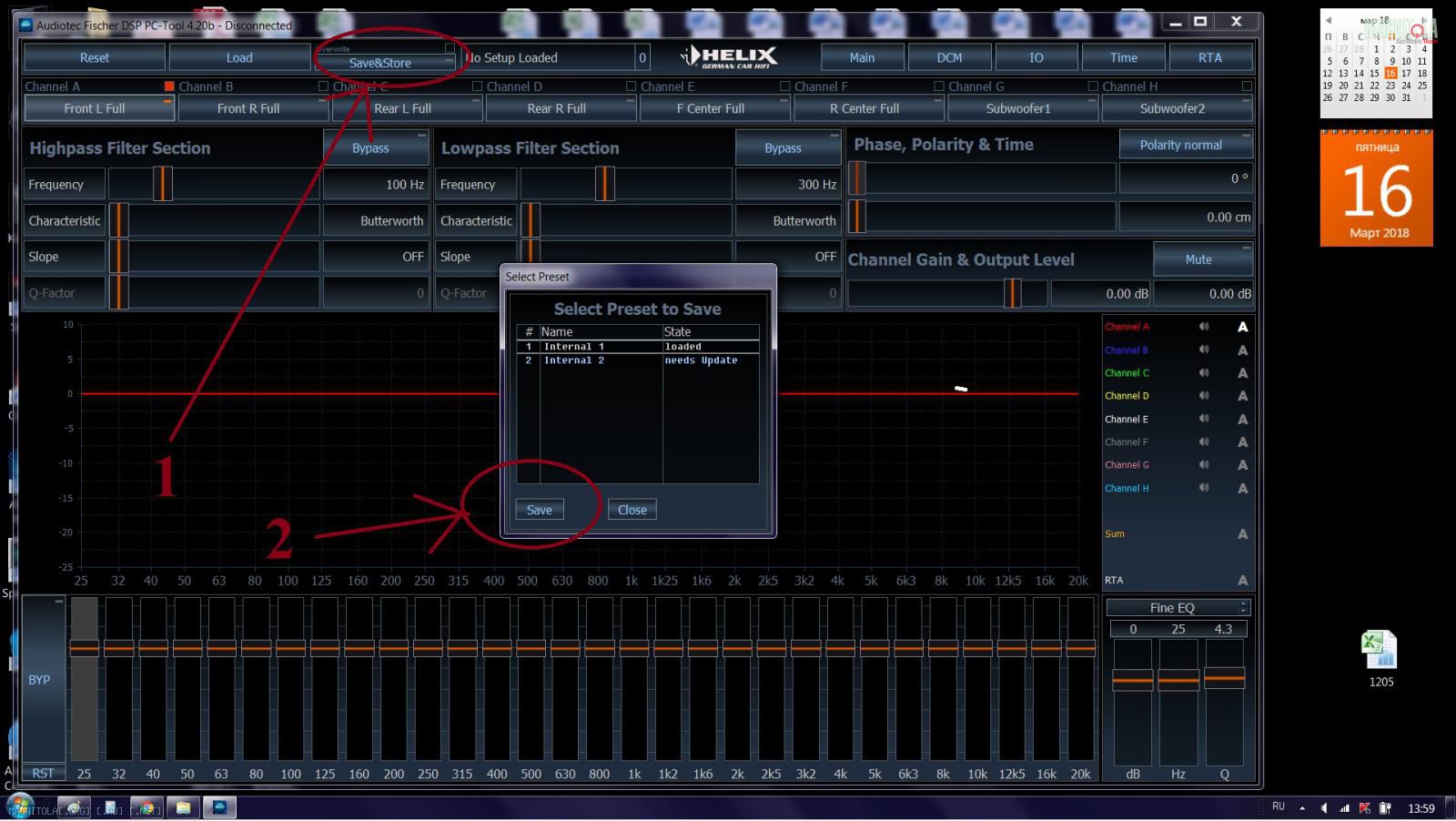1456x821 pixels.
Task: Open the file explorer taskbar icon
Action: (x=183, y=807)
